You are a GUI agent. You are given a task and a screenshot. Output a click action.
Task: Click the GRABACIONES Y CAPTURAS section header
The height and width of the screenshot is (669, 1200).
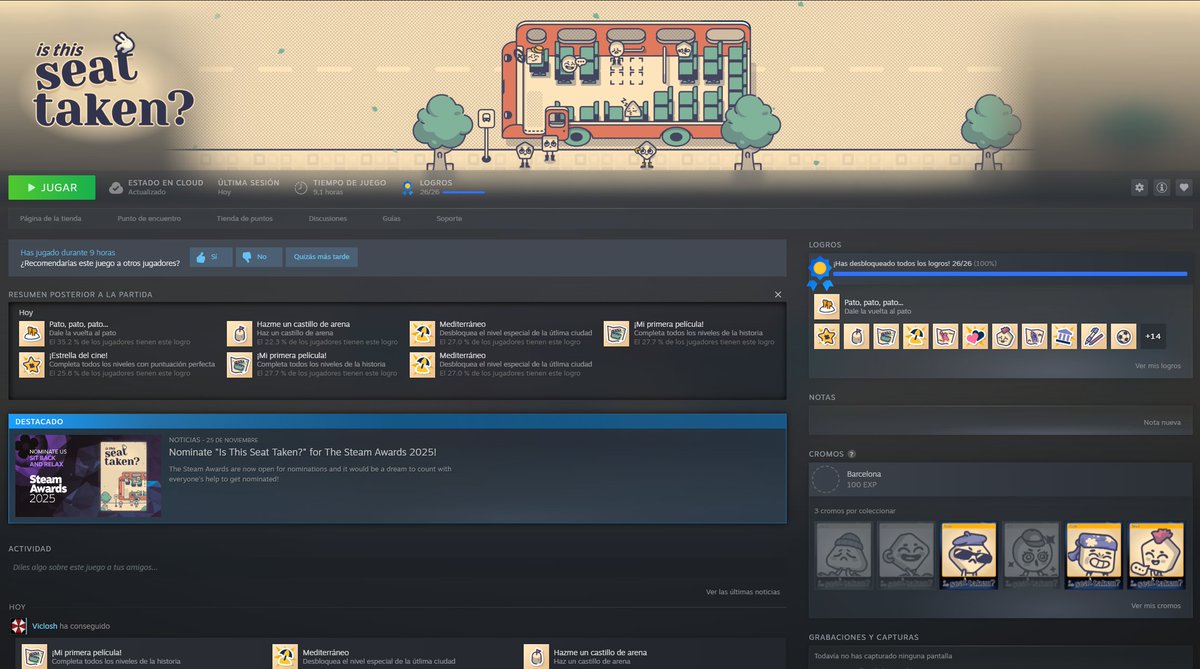(x=863, y=637)
